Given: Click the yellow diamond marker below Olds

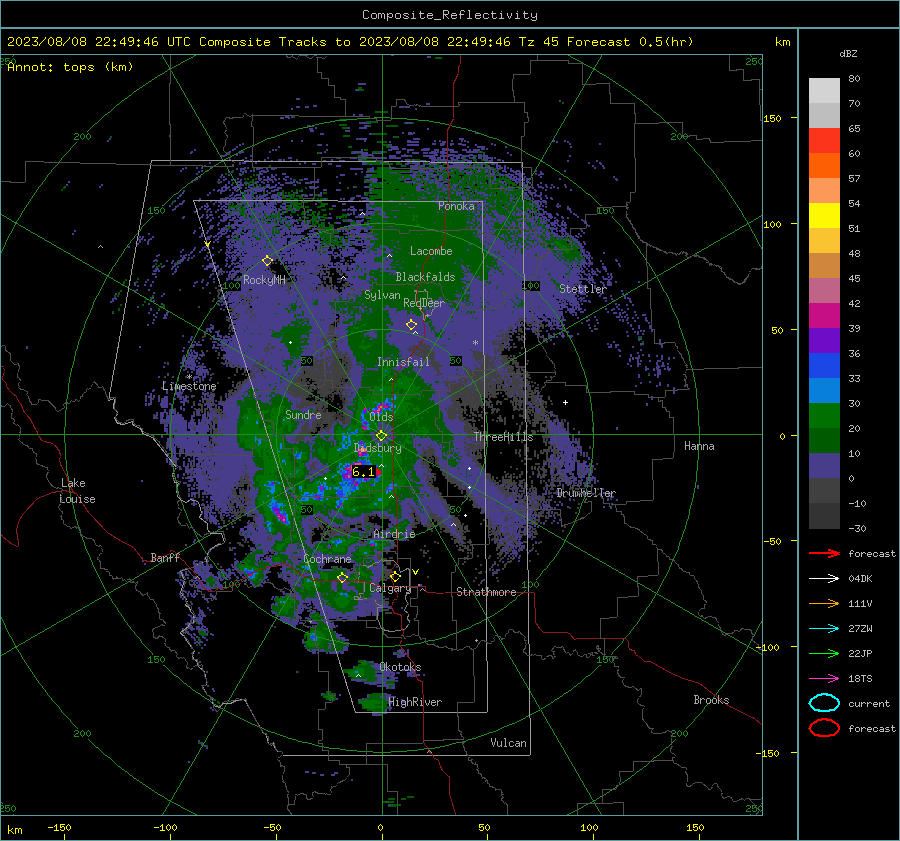Looking at the screenshot, I should pyautogui.click(x=381, y=436).
